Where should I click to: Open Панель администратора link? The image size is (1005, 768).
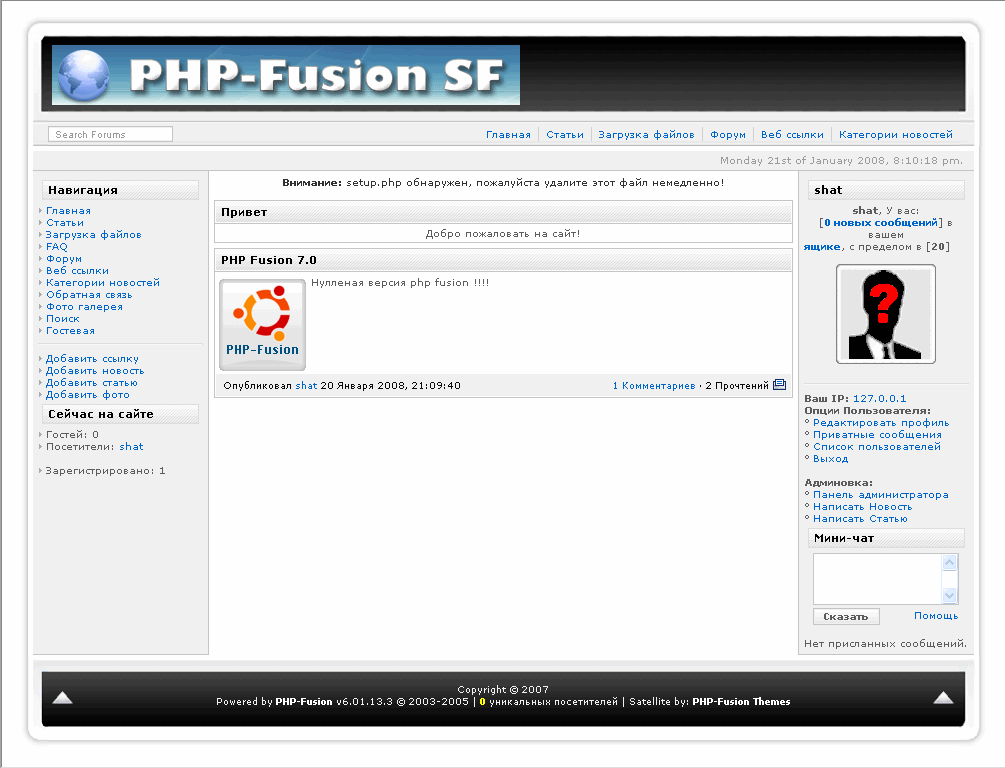(x=881, y=495)
